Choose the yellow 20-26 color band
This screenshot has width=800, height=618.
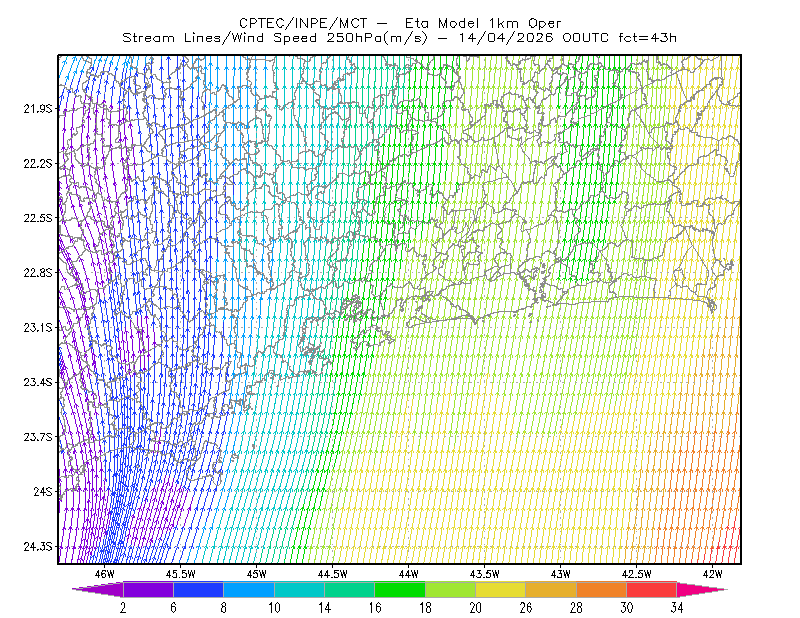(x=501, y=589)
